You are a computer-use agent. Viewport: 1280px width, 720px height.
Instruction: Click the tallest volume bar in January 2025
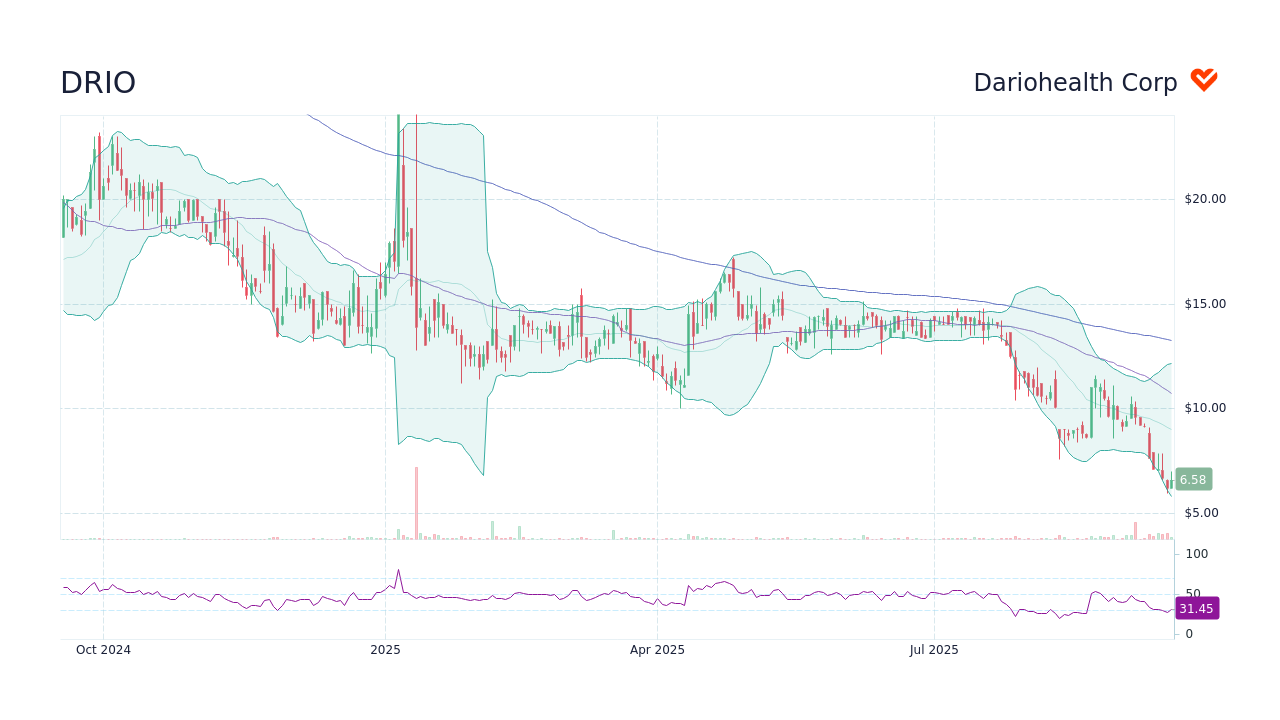click(416, 503)
